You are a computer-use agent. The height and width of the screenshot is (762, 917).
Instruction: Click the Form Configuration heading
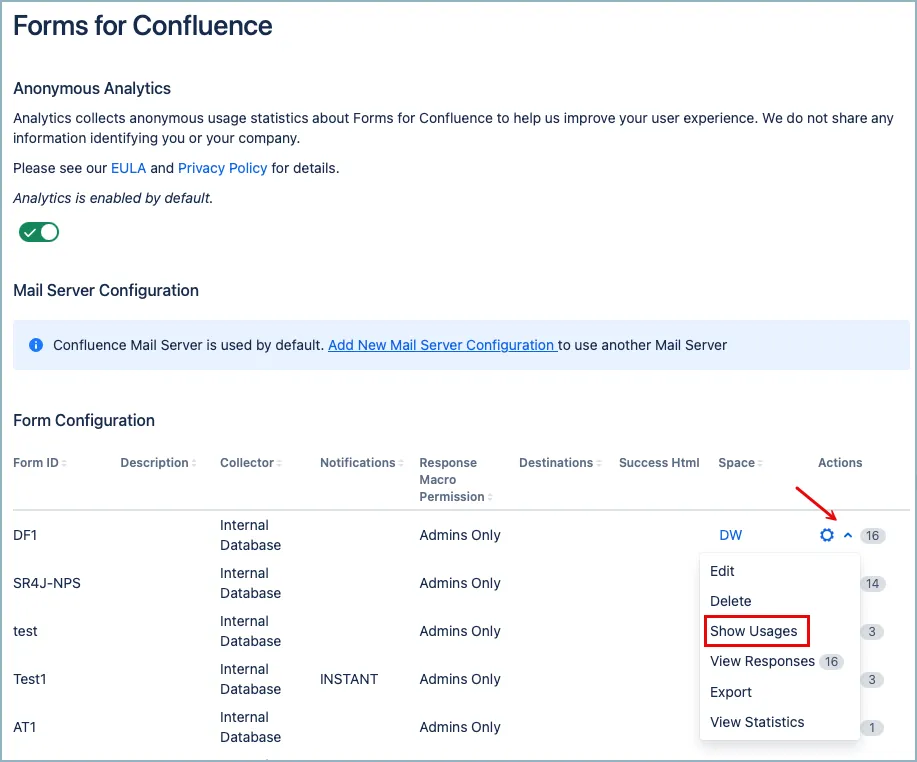point(84,420)
